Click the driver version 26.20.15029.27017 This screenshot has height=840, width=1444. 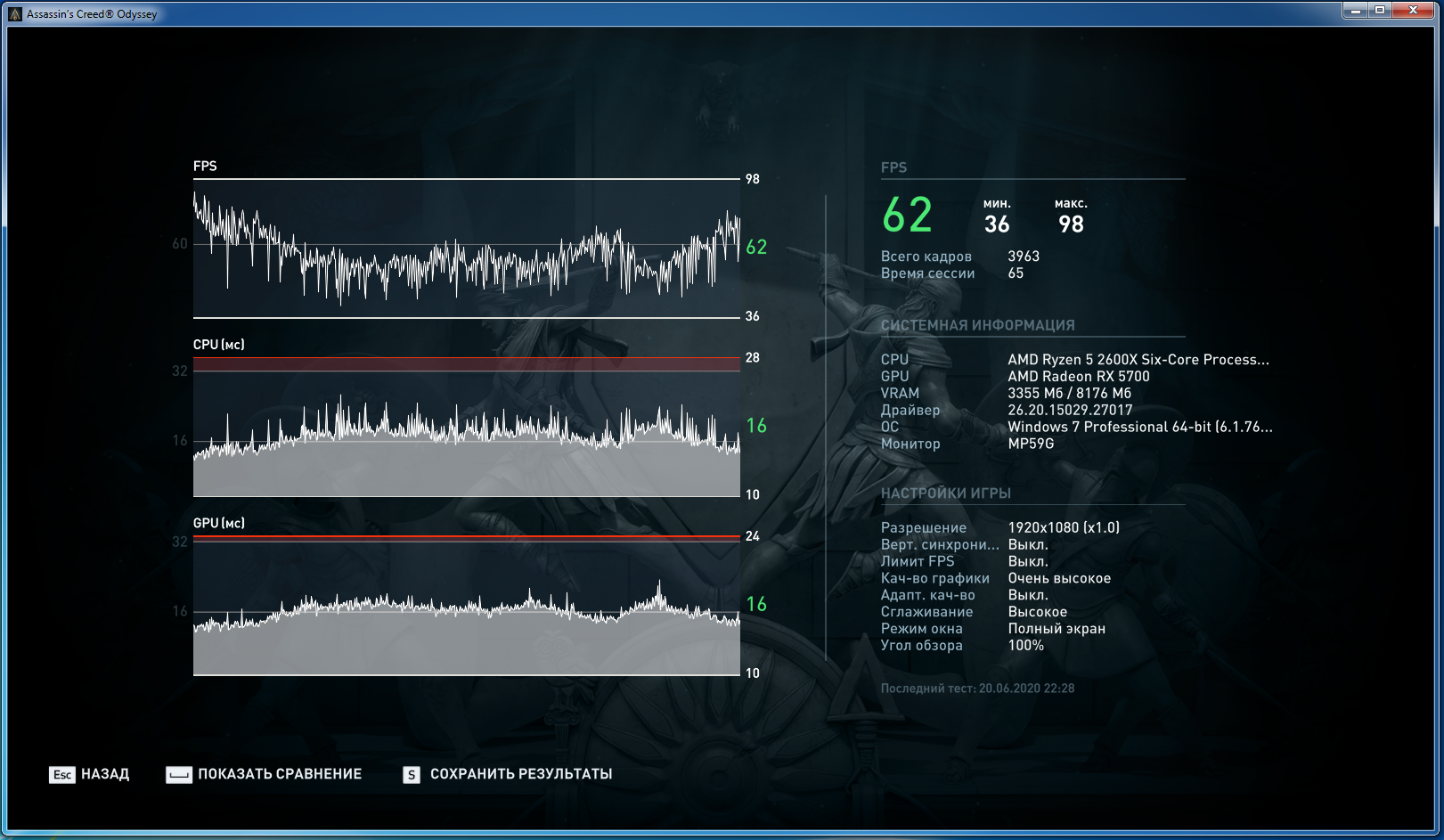1070,411
